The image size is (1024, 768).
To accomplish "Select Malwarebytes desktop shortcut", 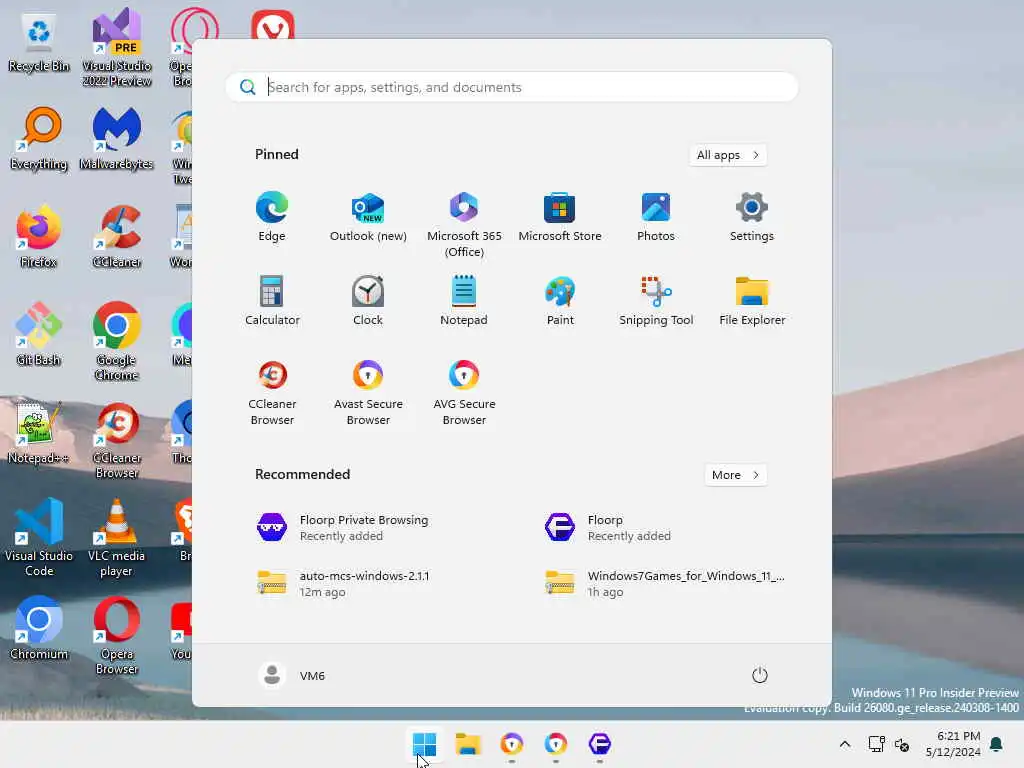I will (x=117, y=139).
